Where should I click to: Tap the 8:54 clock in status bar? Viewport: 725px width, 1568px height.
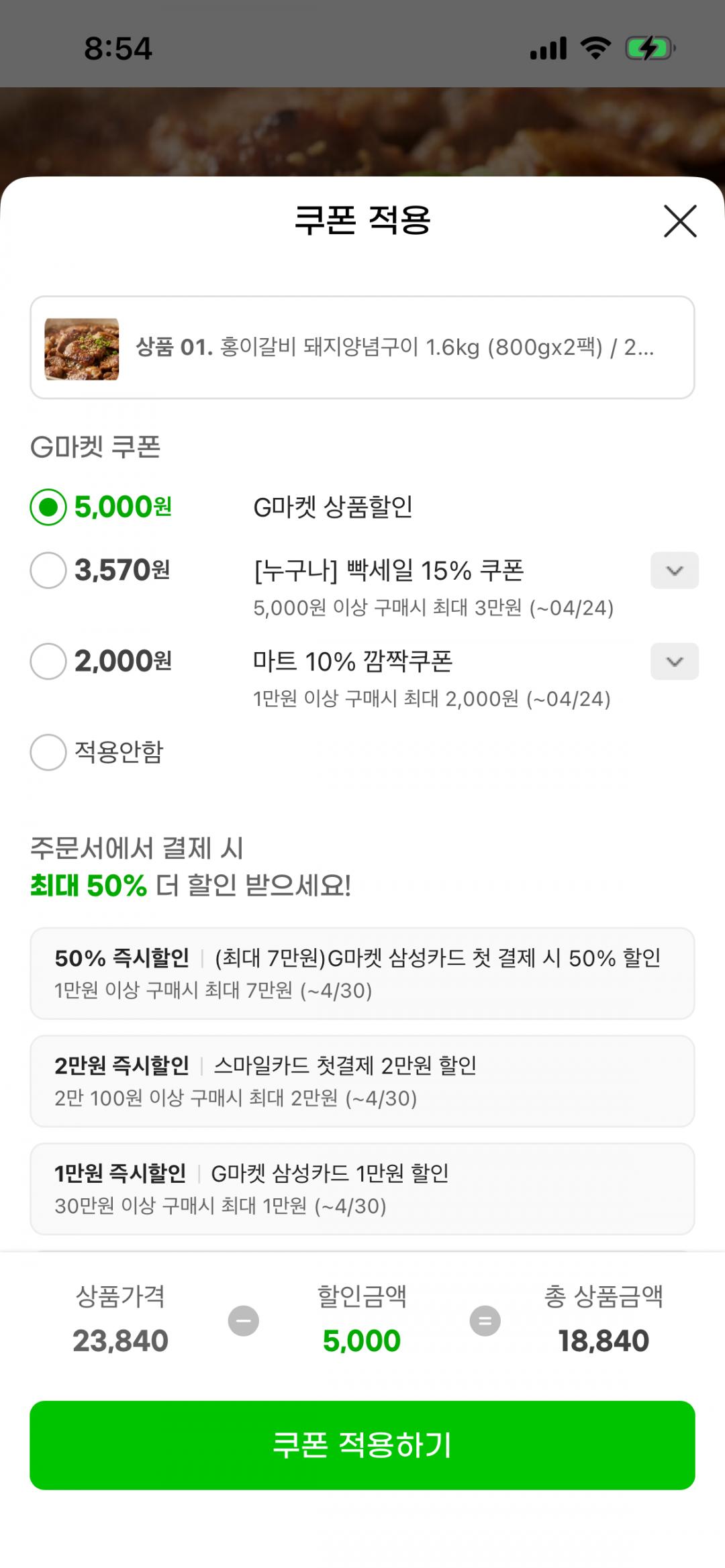click(118, 49)
